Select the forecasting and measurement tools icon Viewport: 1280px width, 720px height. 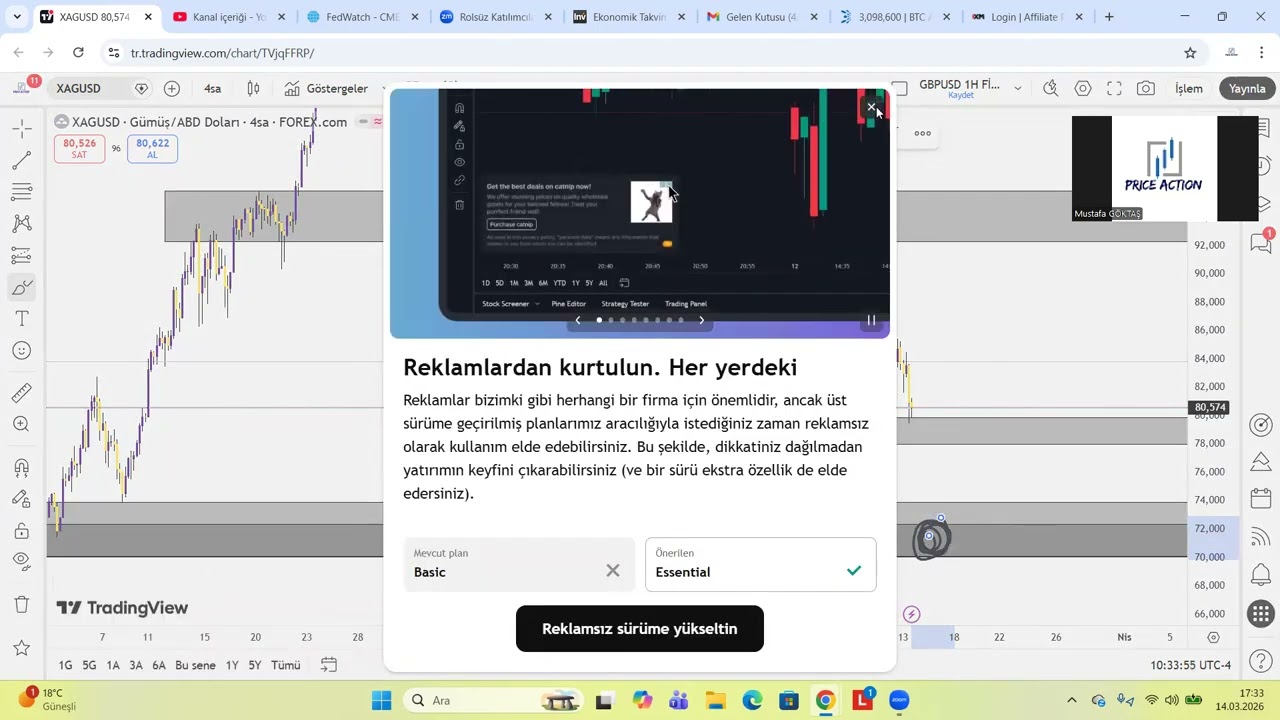[22, 256]
